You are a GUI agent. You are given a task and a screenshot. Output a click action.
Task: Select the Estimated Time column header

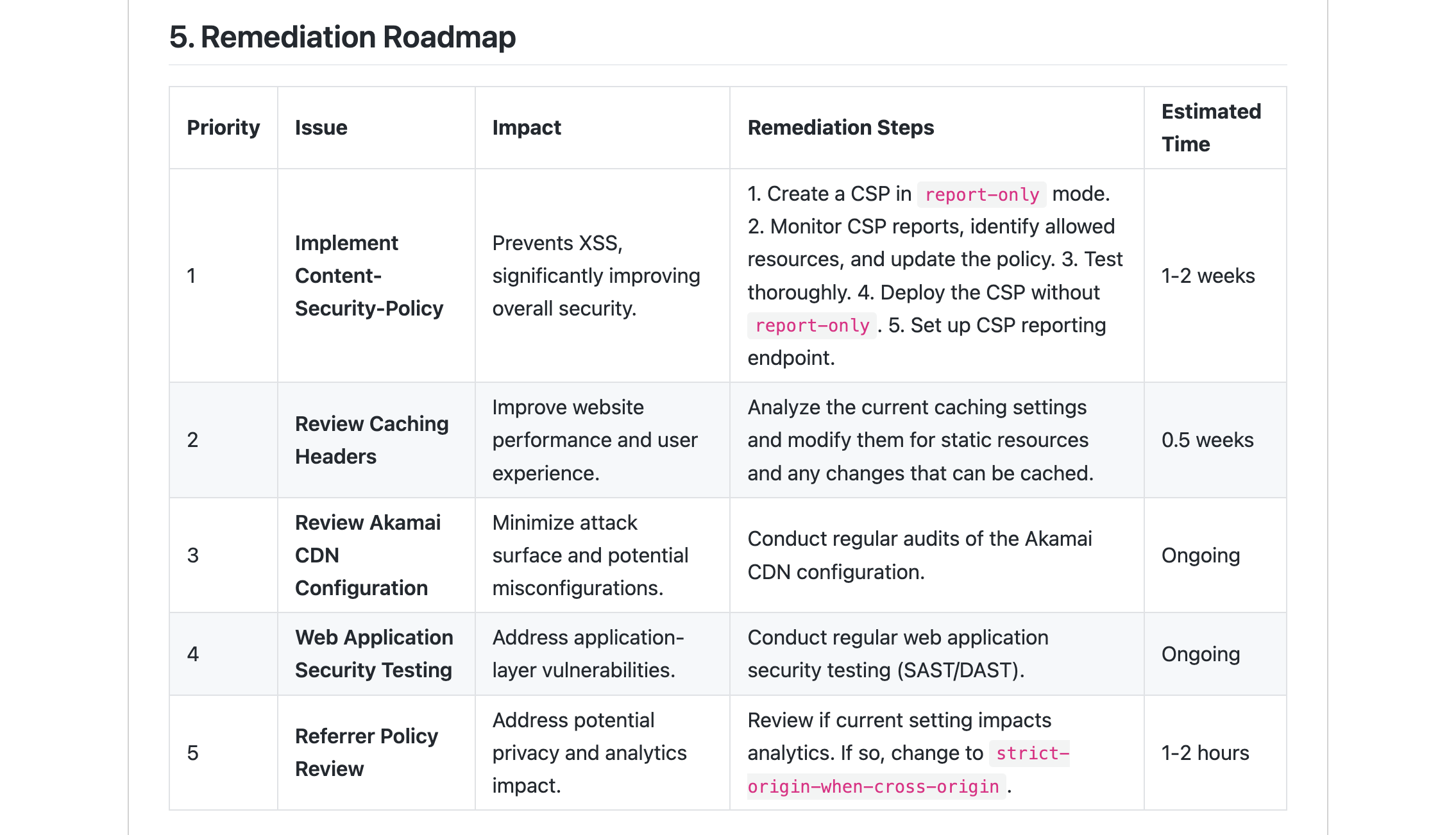pos(1210,128)
